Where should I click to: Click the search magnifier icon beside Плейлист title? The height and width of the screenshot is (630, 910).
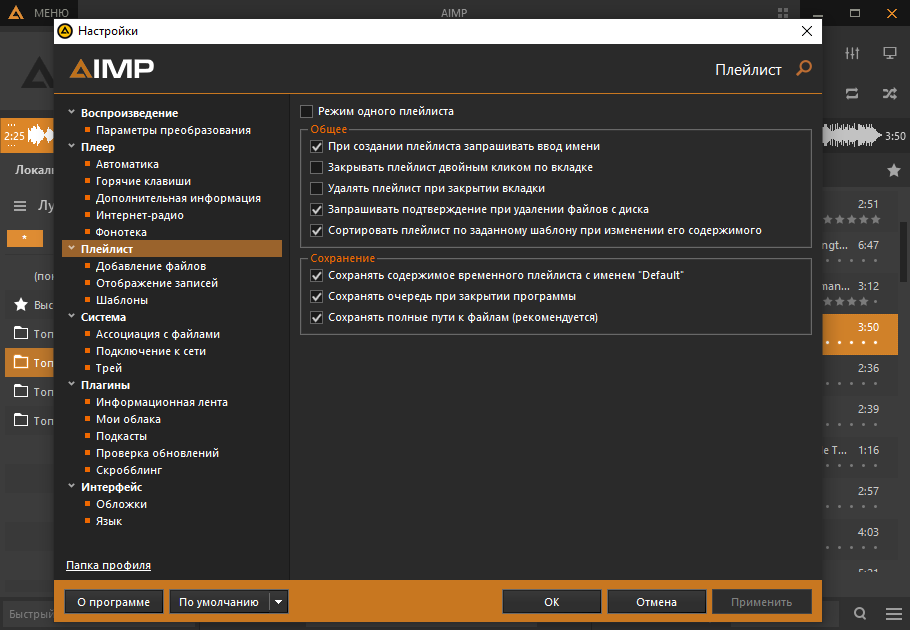coord(804,68)
